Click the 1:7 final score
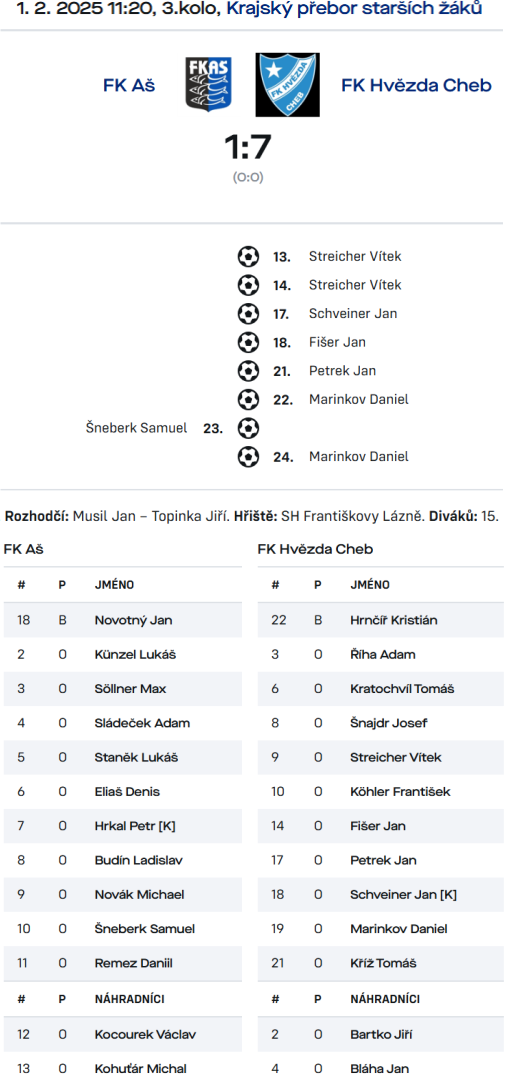Viewport: 505px width, 1084px height. pos(248,147)
